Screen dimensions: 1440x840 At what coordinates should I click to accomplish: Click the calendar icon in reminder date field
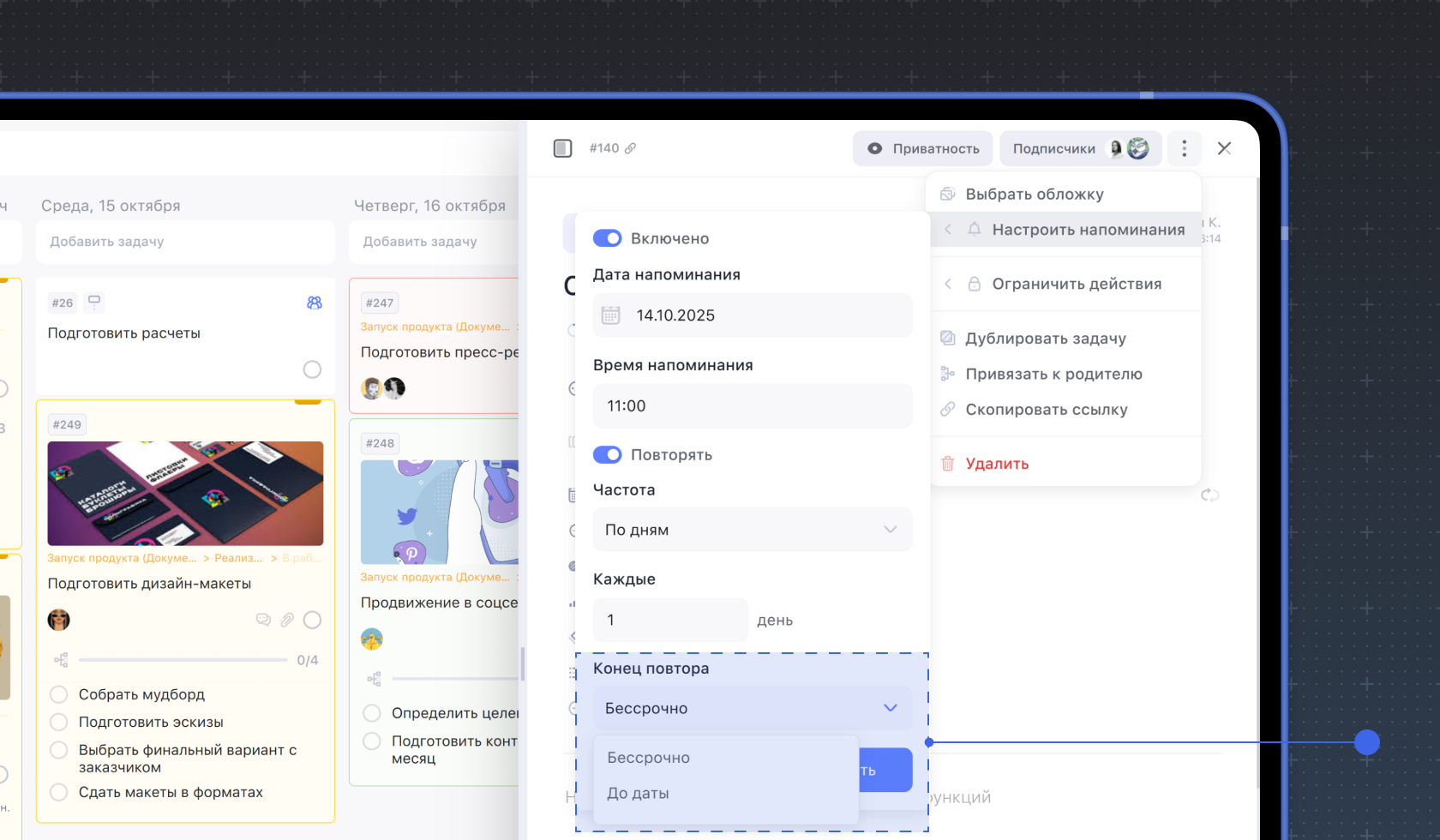610,315
